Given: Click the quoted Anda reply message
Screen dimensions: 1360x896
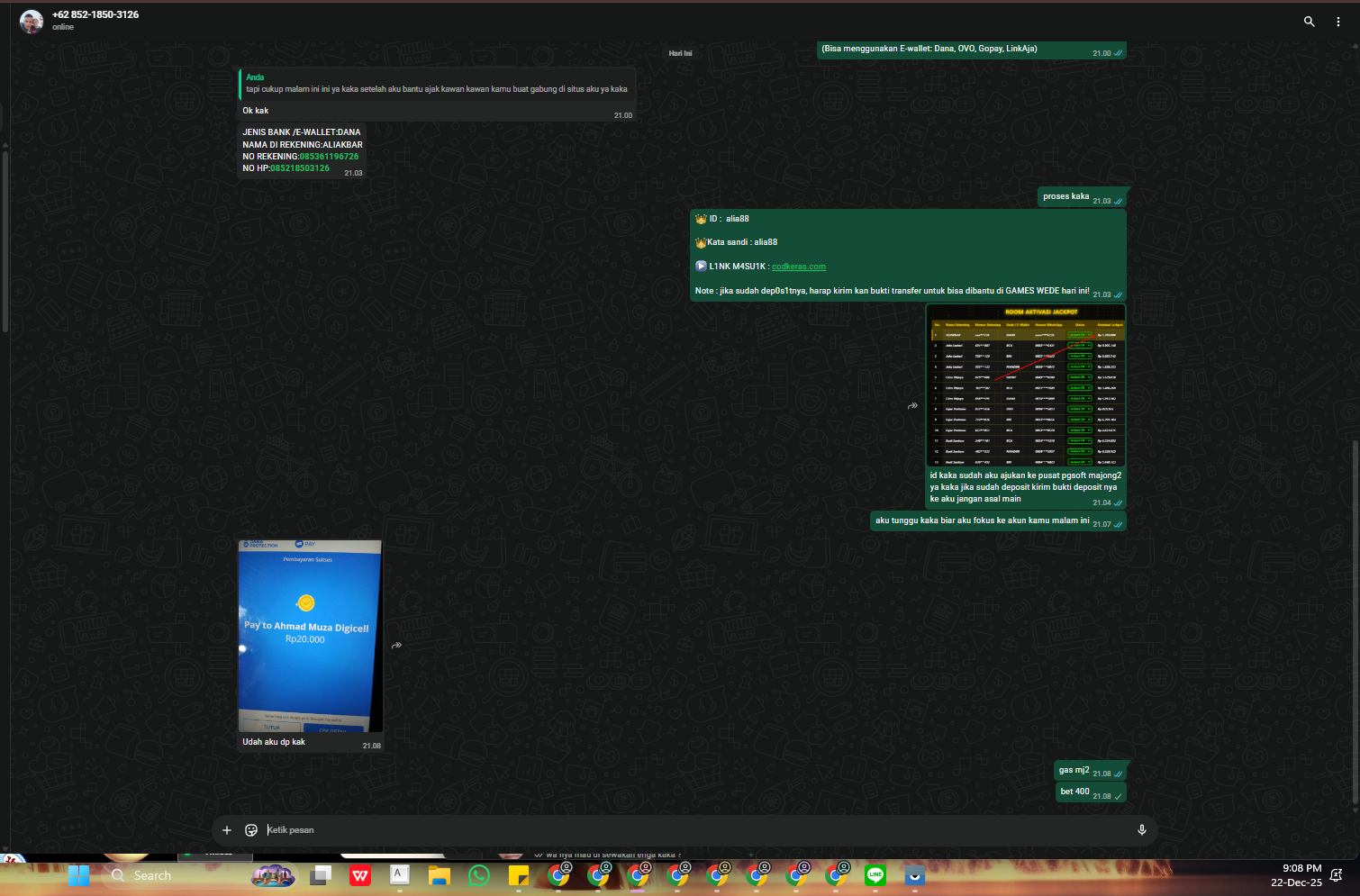Looking at the screenshot, I should (437, 84).
